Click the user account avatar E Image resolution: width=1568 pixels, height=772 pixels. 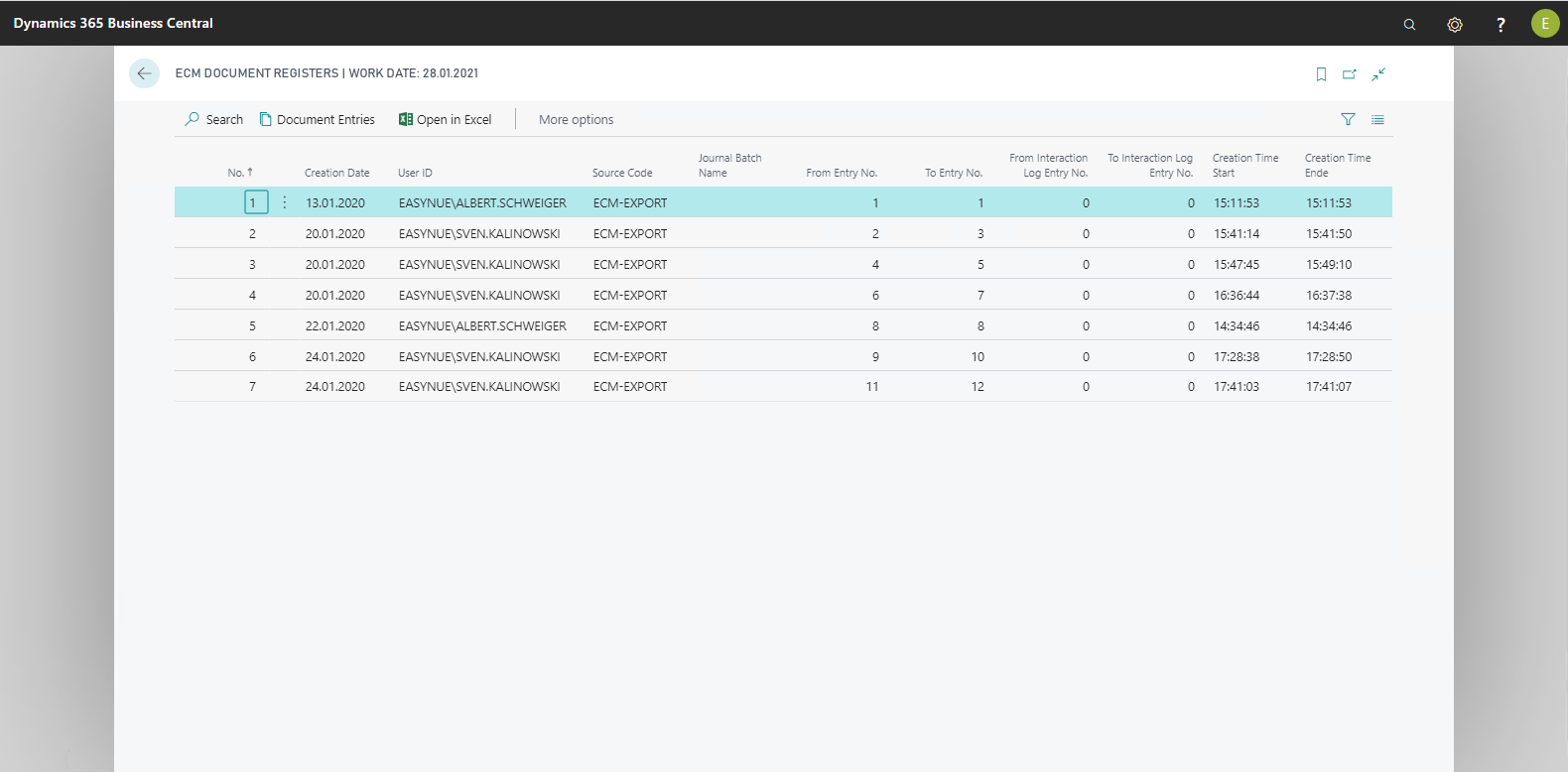(x=1545, y=24)
